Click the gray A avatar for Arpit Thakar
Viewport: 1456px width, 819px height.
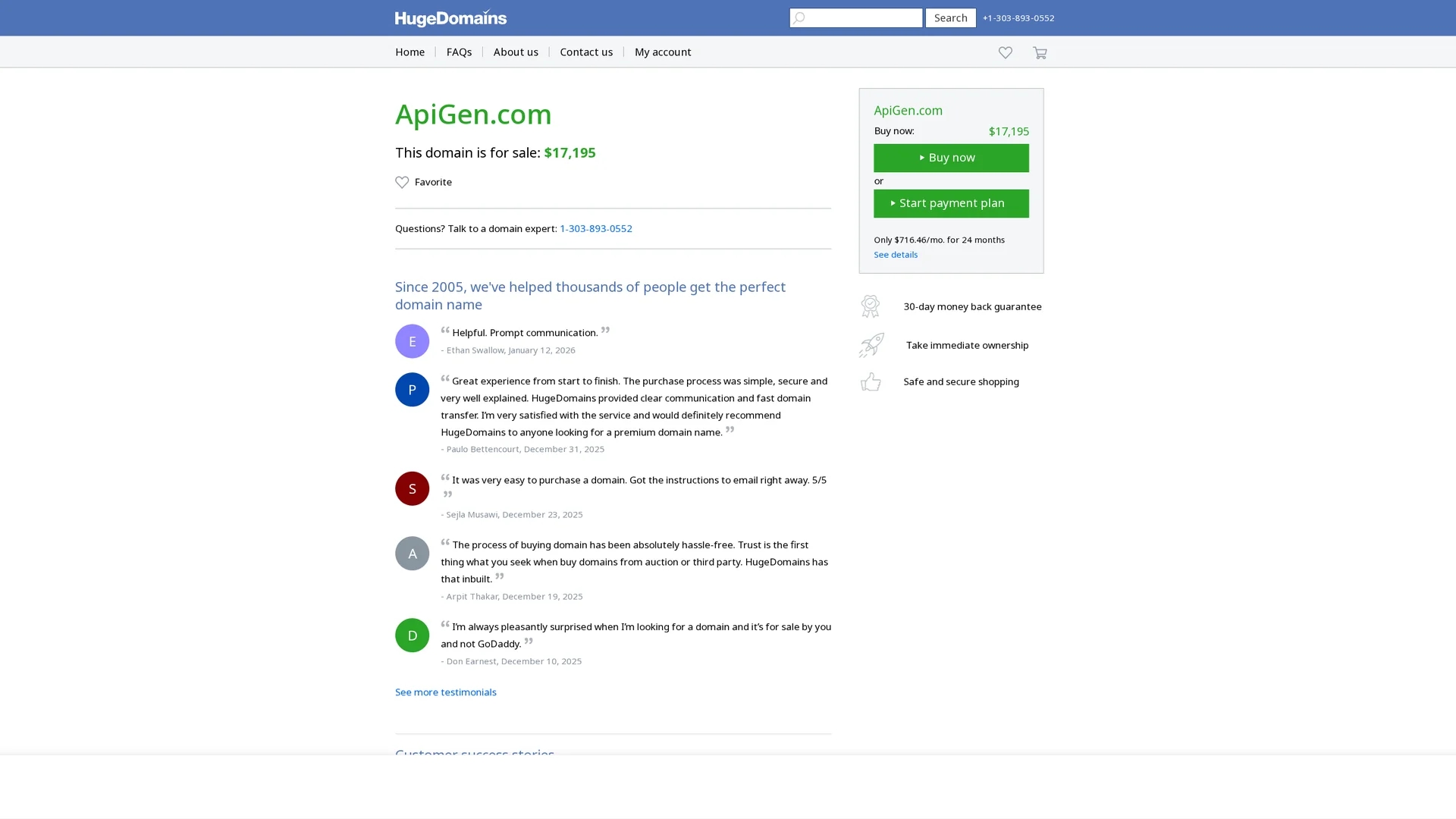(412, 554)
